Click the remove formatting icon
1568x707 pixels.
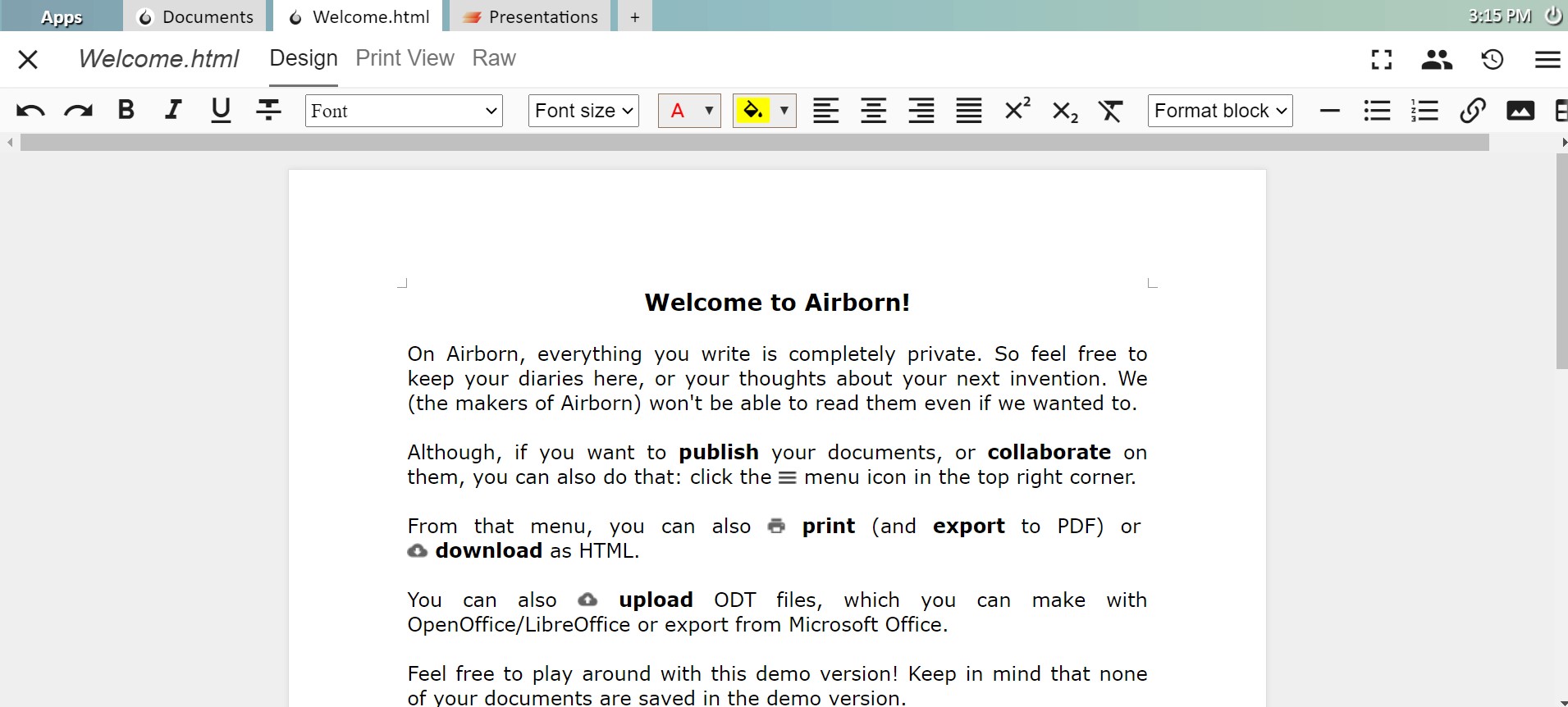[x=1111, y=111]
